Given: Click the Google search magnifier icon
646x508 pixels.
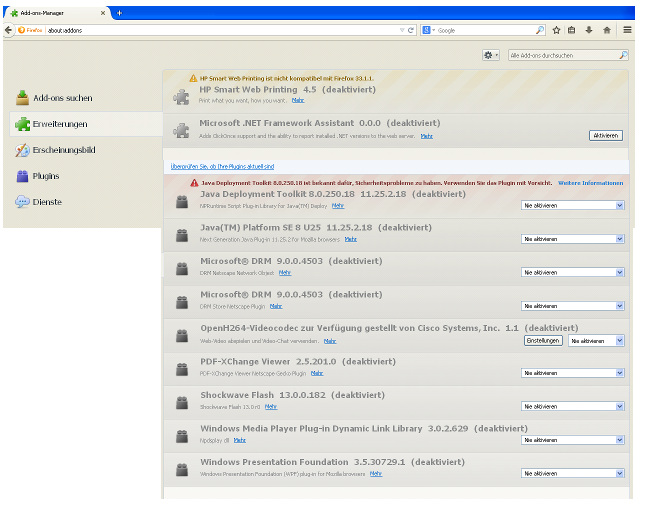Looking at the screenshot, I should 540,30.
